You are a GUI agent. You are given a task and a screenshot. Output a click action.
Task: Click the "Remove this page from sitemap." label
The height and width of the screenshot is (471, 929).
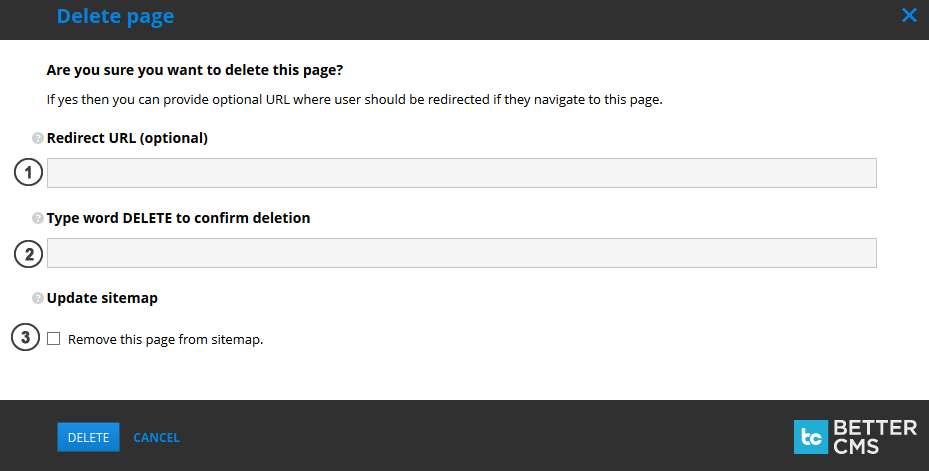[165, 340]
